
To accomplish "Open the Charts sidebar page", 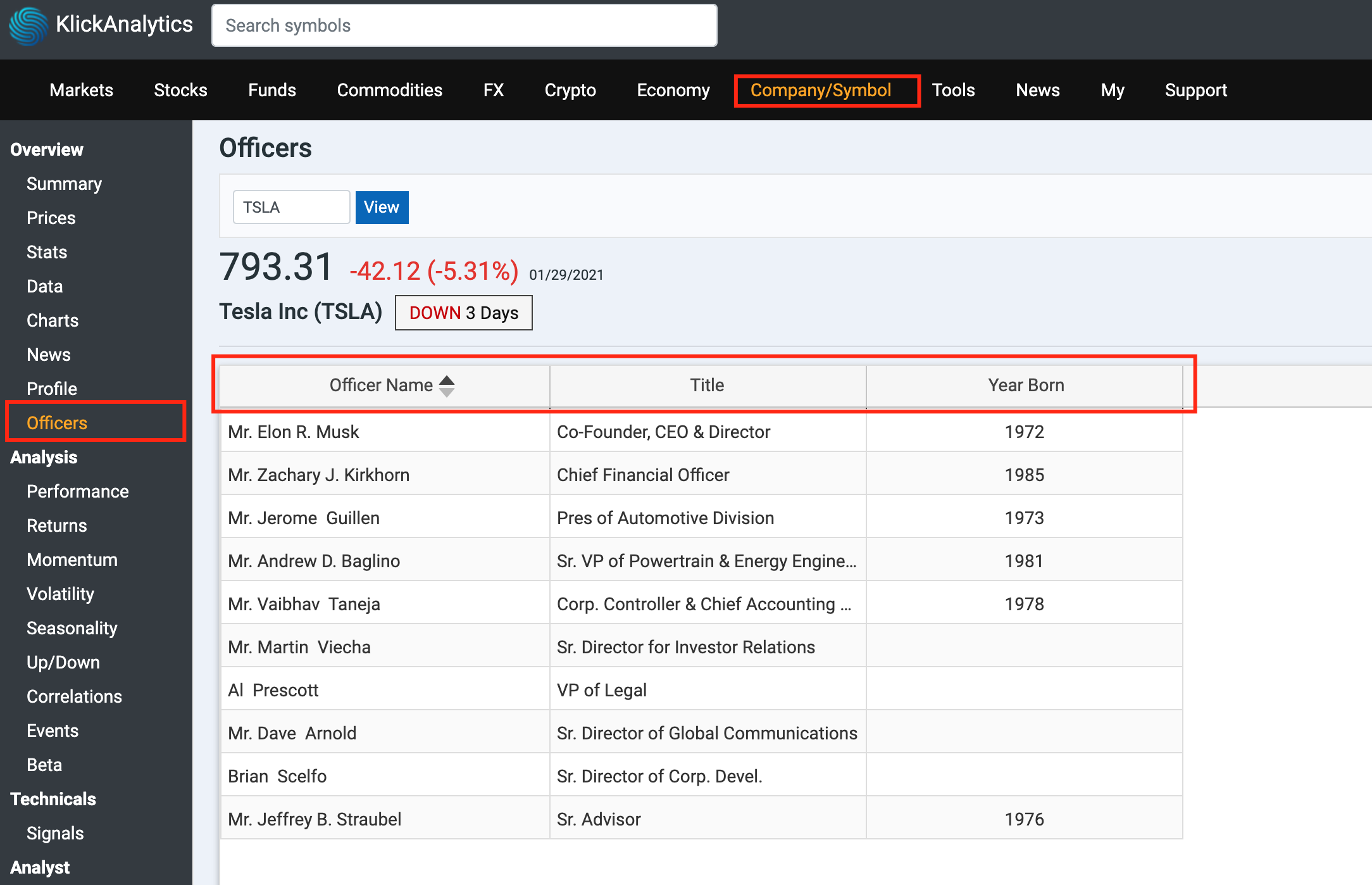I will pyautogui.click(x=53, y=320).
